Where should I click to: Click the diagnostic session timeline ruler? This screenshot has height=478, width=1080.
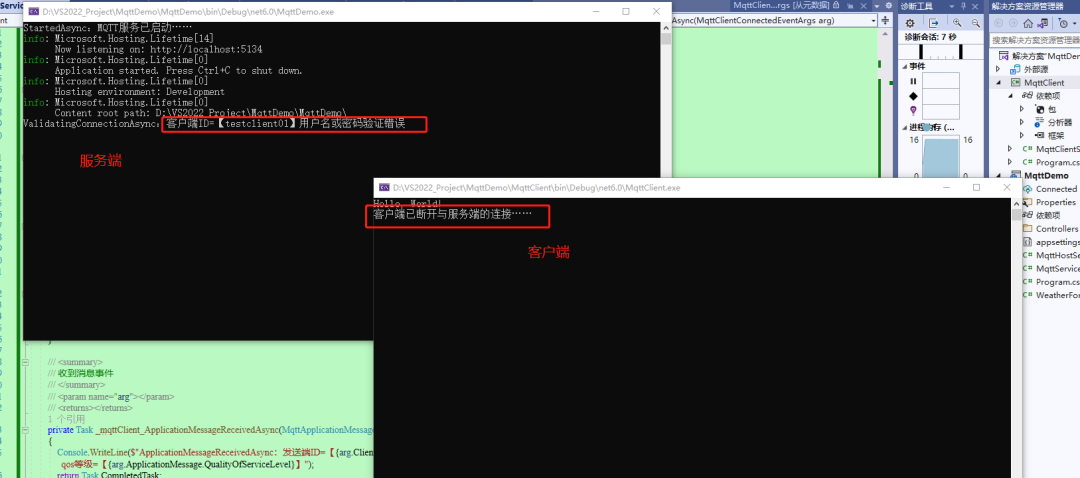(942, 52)
